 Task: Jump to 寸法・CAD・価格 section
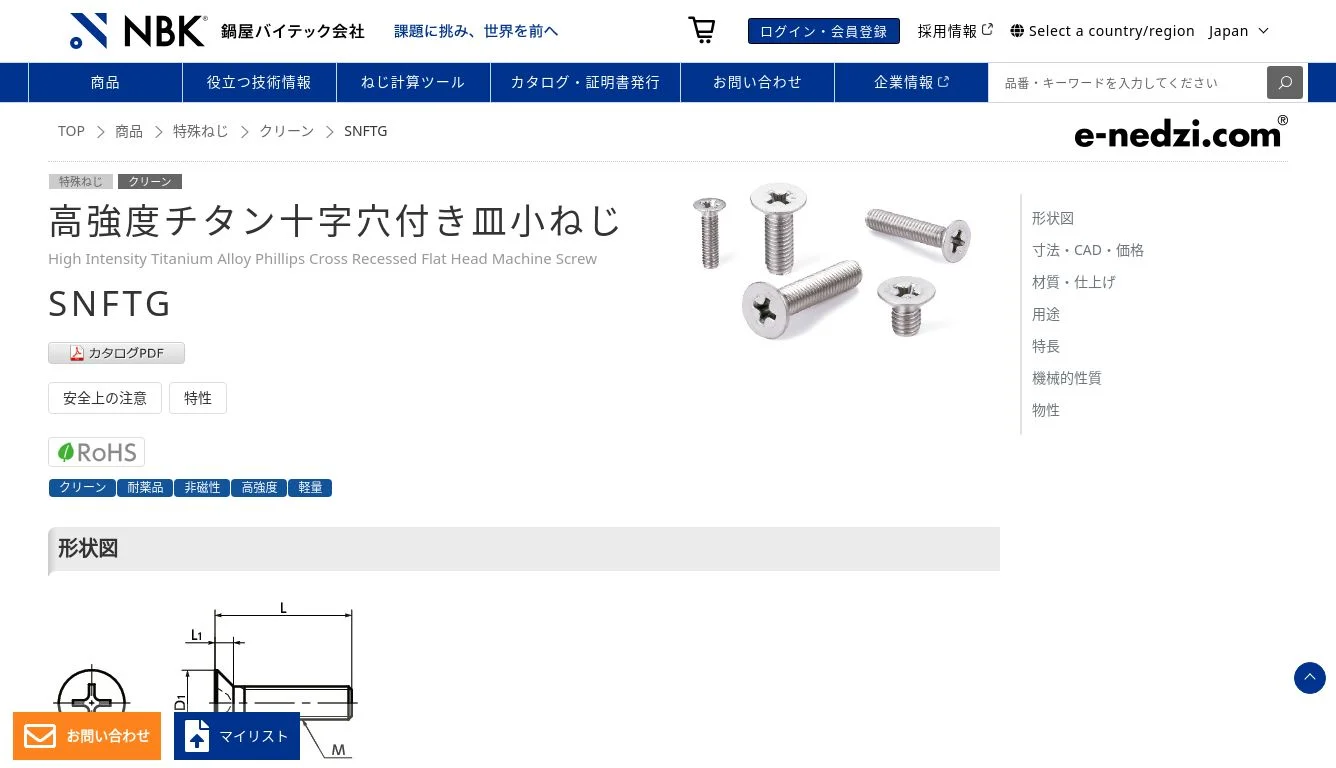coord(1088,250)
